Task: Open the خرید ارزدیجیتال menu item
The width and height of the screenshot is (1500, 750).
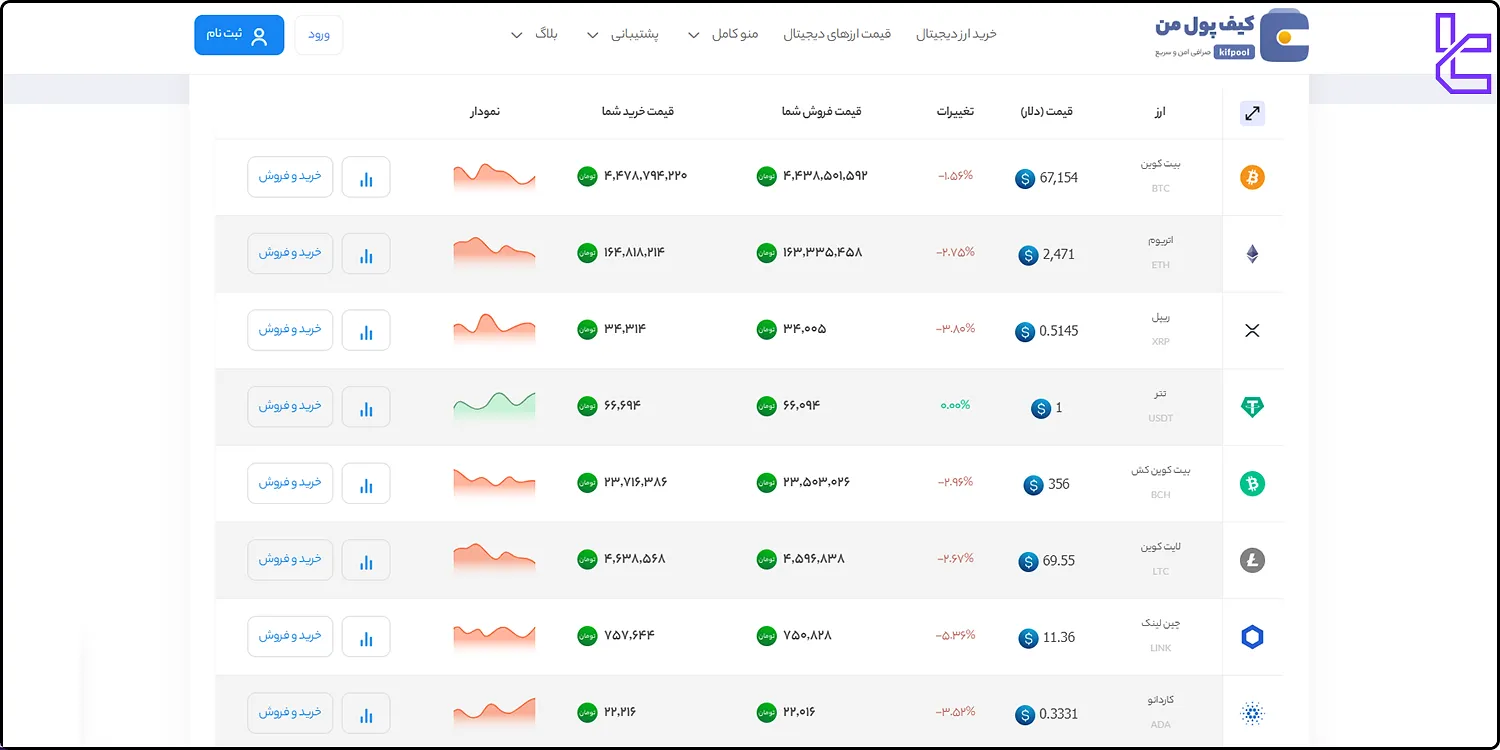Action: click(956, 34)
